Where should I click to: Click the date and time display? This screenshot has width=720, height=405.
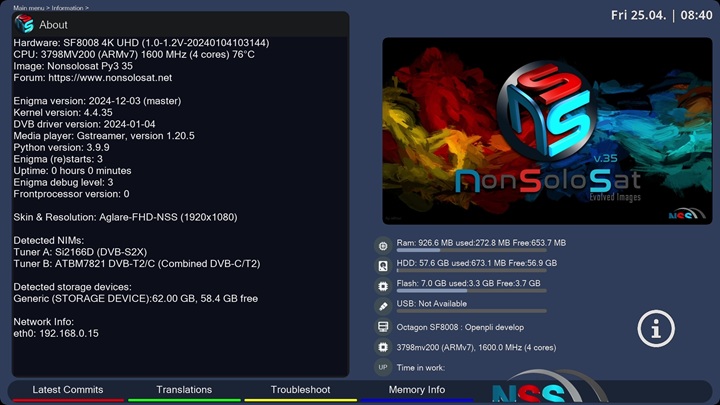point(661,15)
